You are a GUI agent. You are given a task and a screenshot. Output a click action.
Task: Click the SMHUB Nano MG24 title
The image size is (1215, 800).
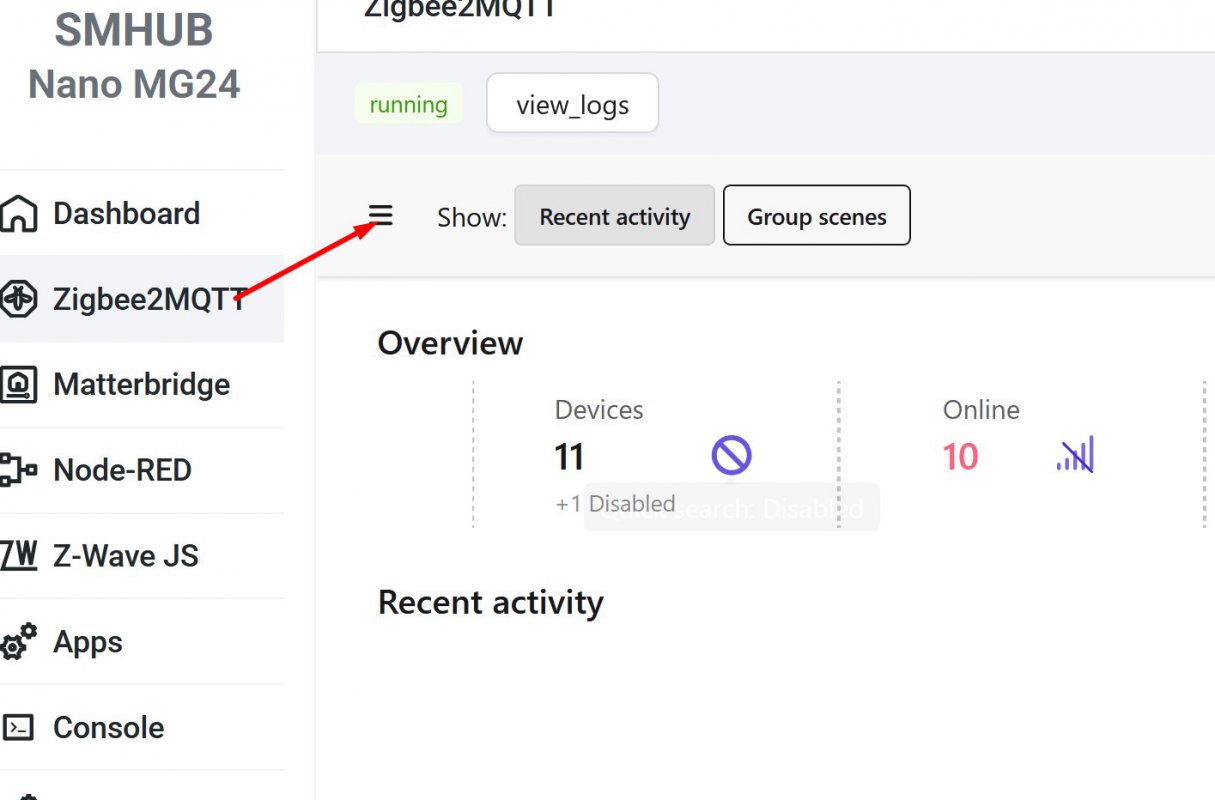(x=134, y=57)
